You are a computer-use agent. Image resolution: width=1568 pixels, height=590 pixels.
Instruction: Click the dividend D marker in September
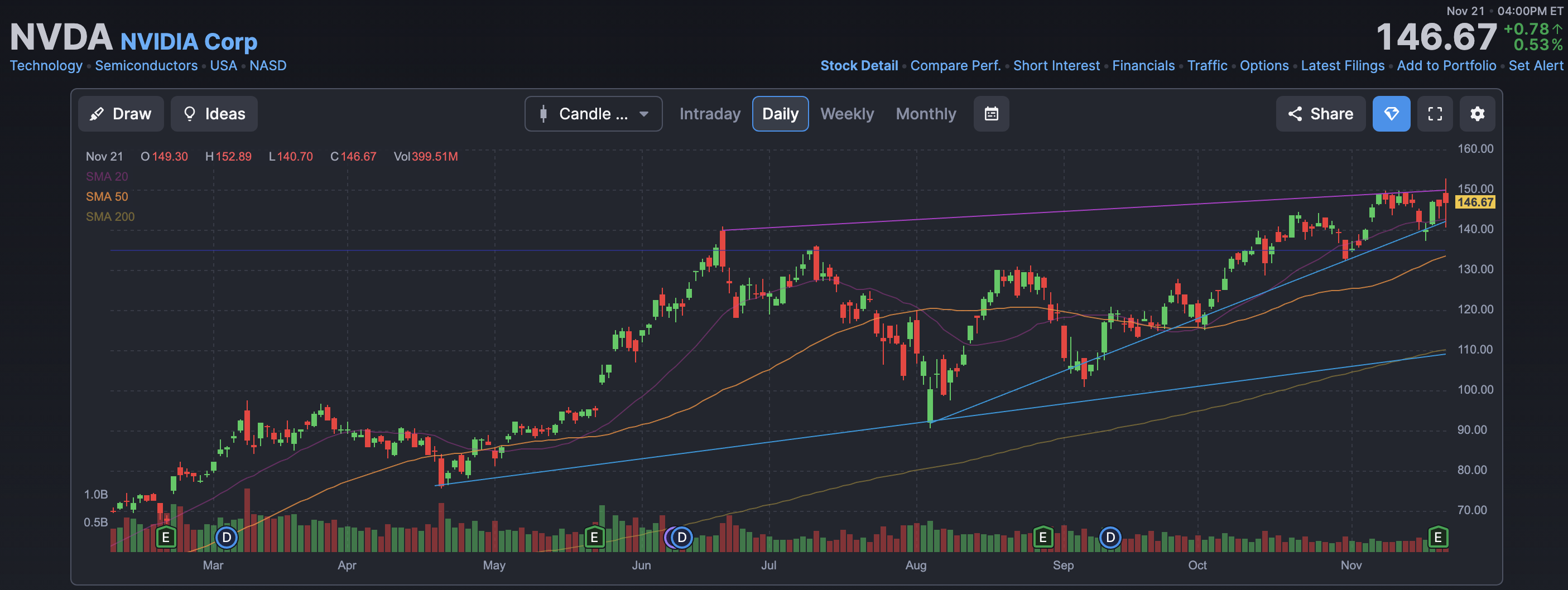(1110, 538)
